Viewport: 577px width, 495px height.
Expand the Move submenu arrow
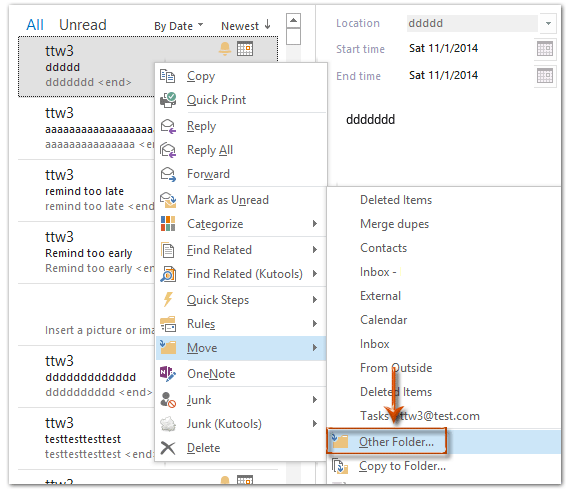(x=315, y=347)
